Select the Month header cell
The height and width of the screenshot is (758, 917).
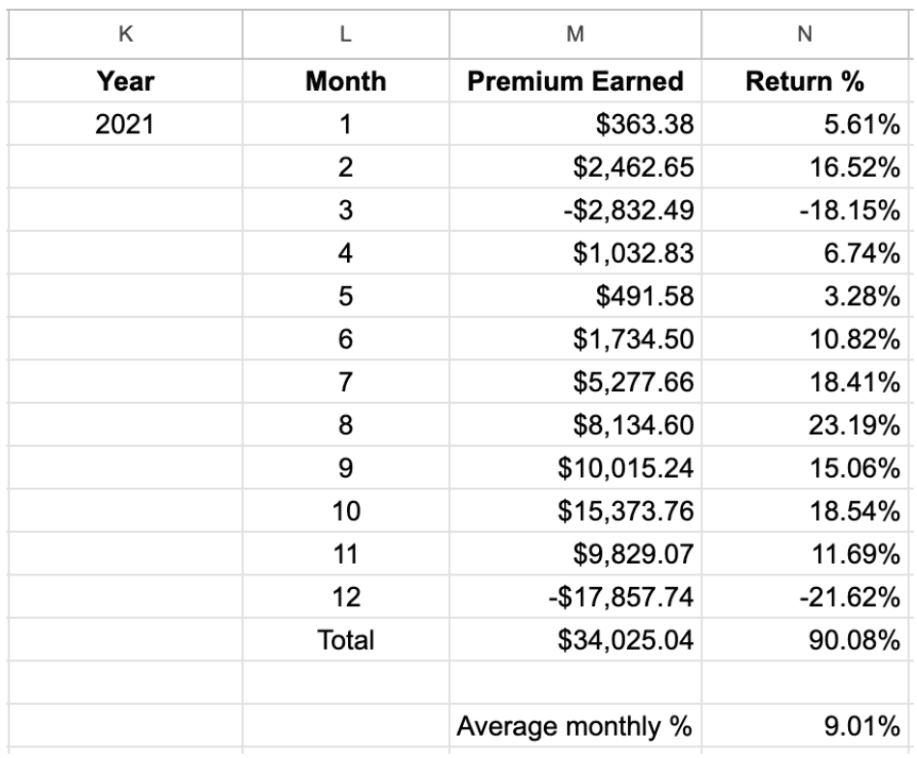[345, 81]
